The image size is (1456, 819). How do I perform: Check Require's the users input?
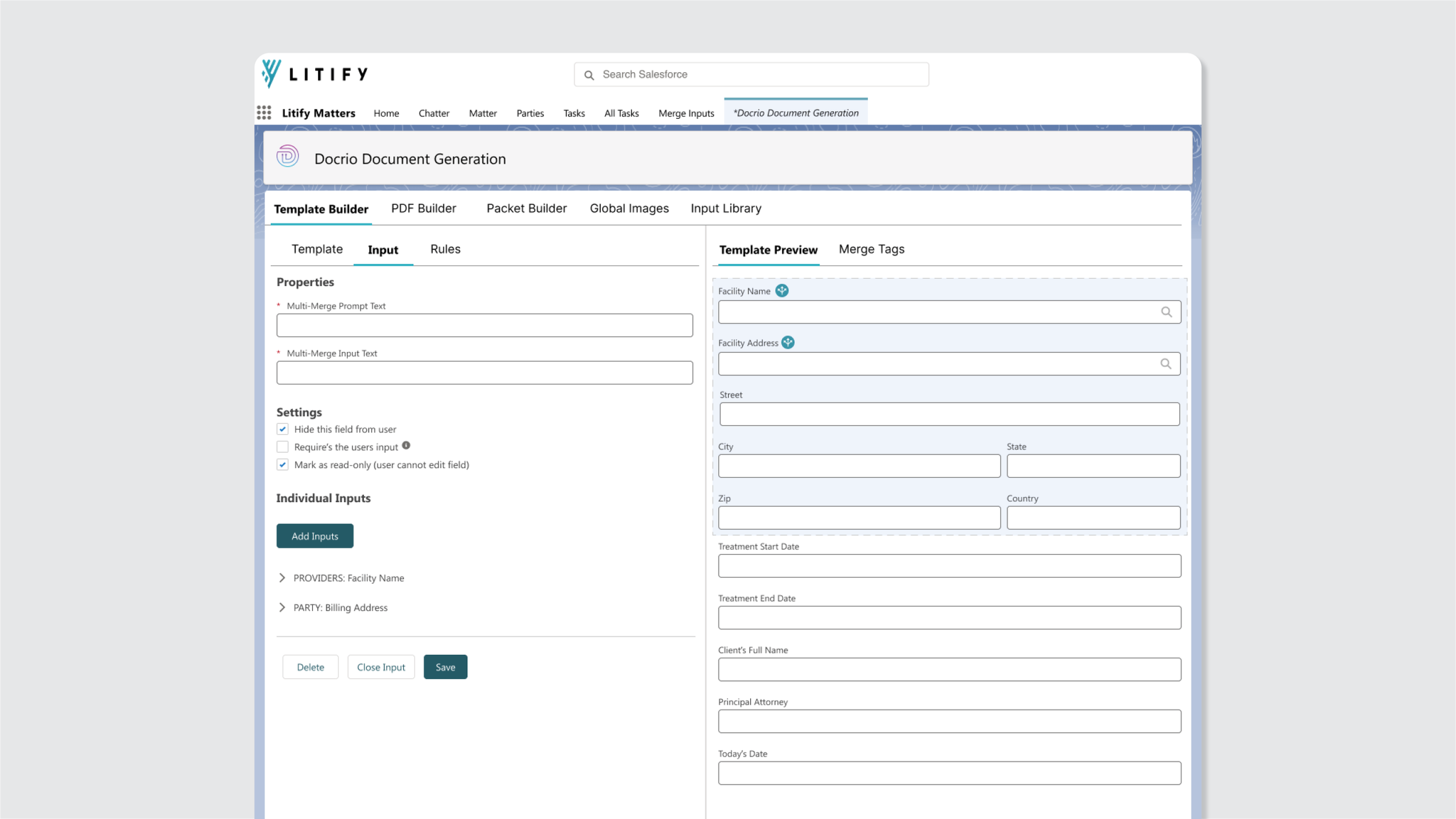[x=282, y=447]
